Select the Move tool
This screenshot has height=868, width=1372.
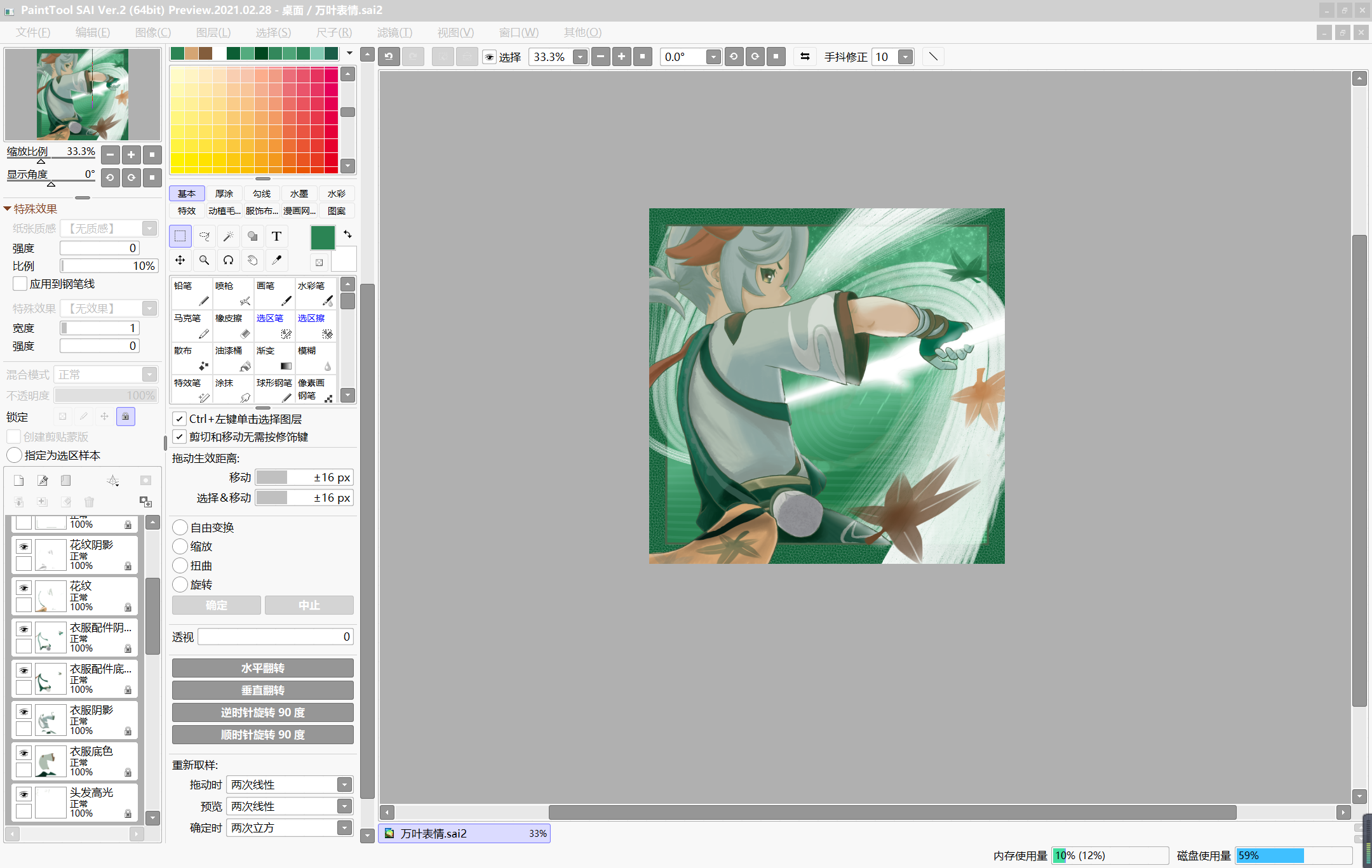[180, 260]
